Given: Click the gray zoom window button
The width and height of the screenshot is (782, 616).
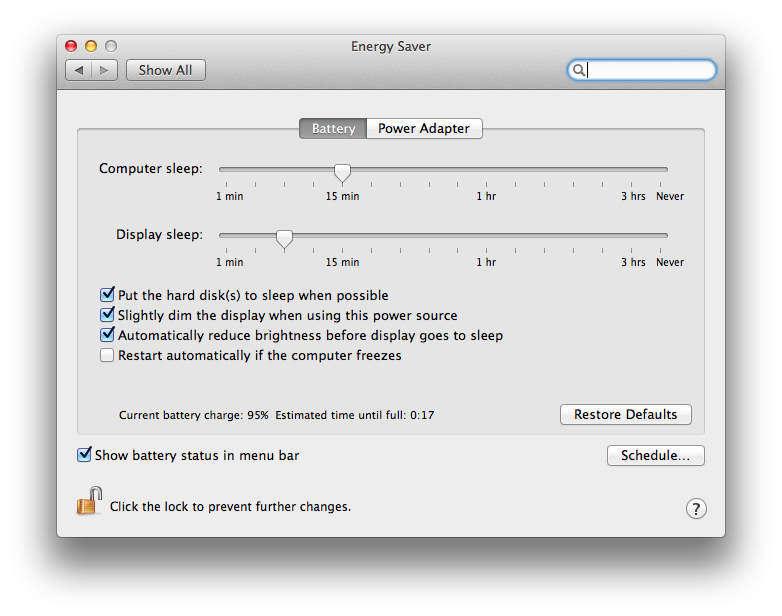Looking at the screenshot, I should point(111,46).
